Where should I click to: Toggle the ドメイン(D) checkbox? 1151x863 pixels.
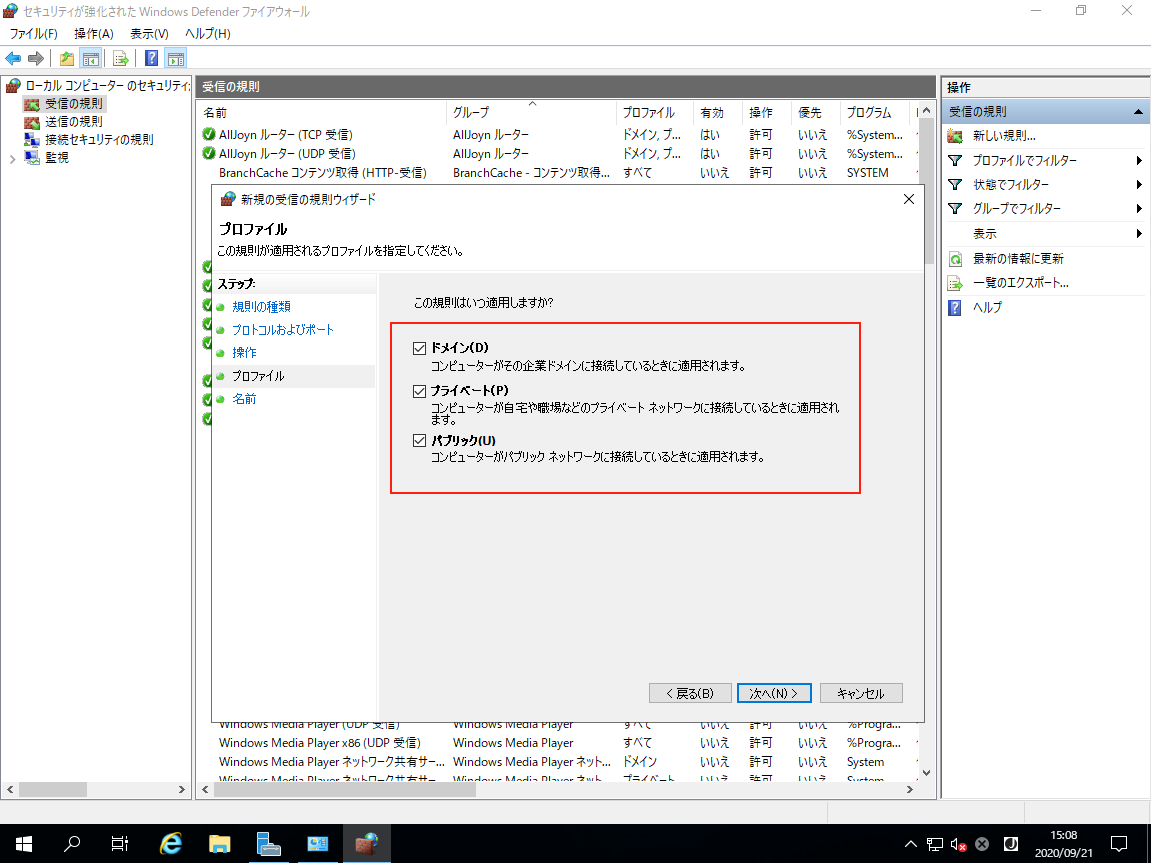click(419, 349)
